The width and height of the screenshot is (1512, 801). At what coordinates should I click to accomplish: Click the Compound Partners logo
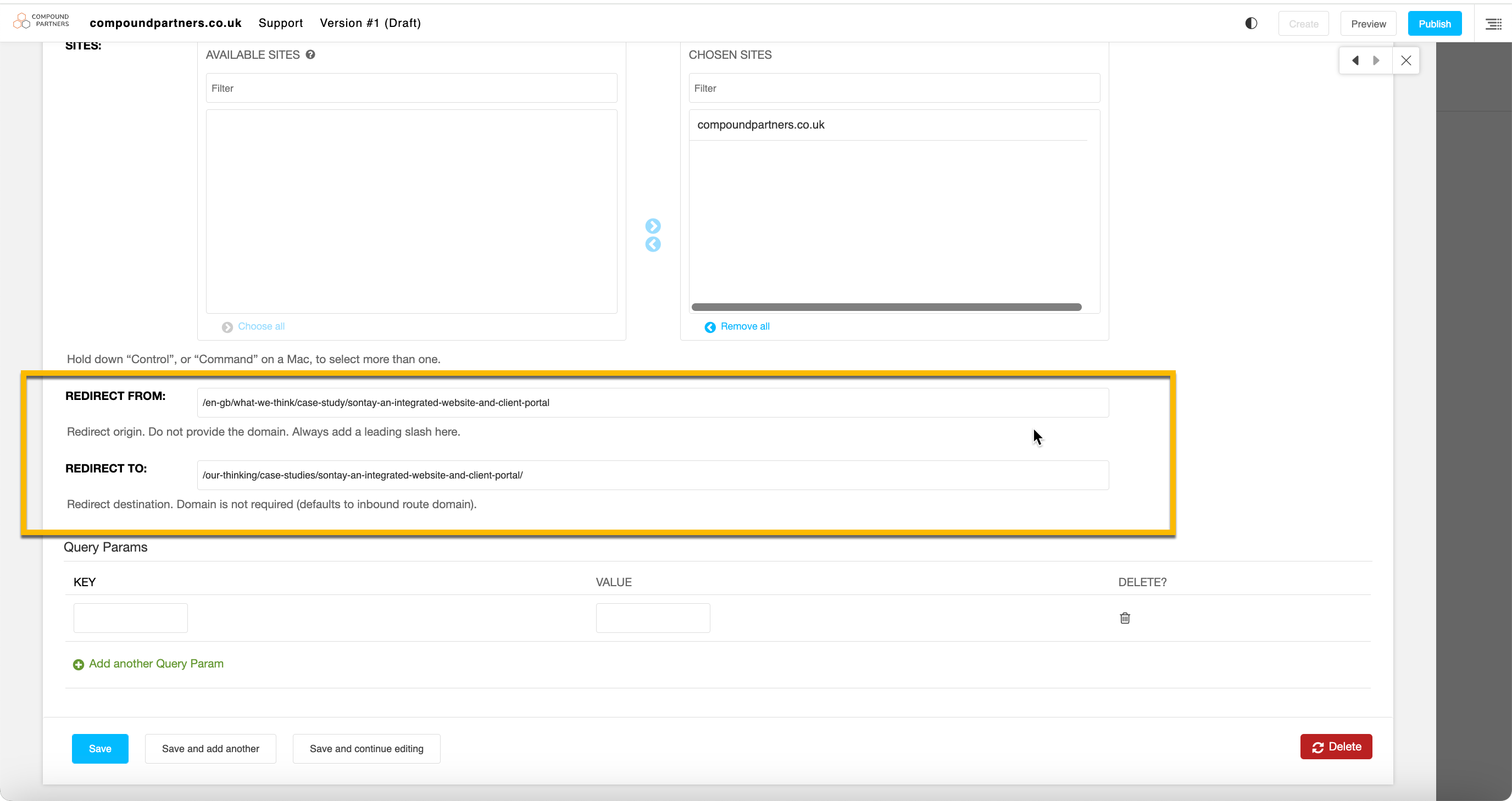[41, 21]
